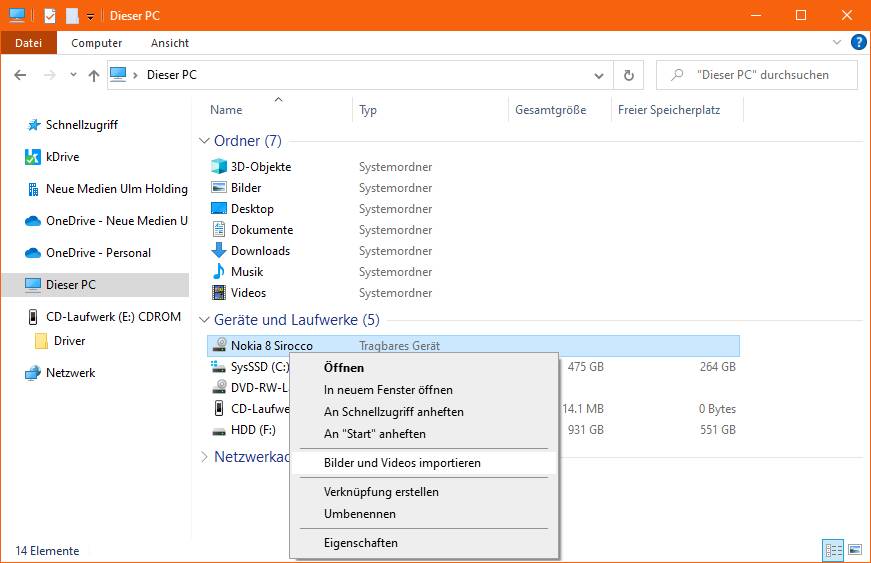Click the Properties icon in quick access toolbar

pyautogui.click(x=50, y=16)
